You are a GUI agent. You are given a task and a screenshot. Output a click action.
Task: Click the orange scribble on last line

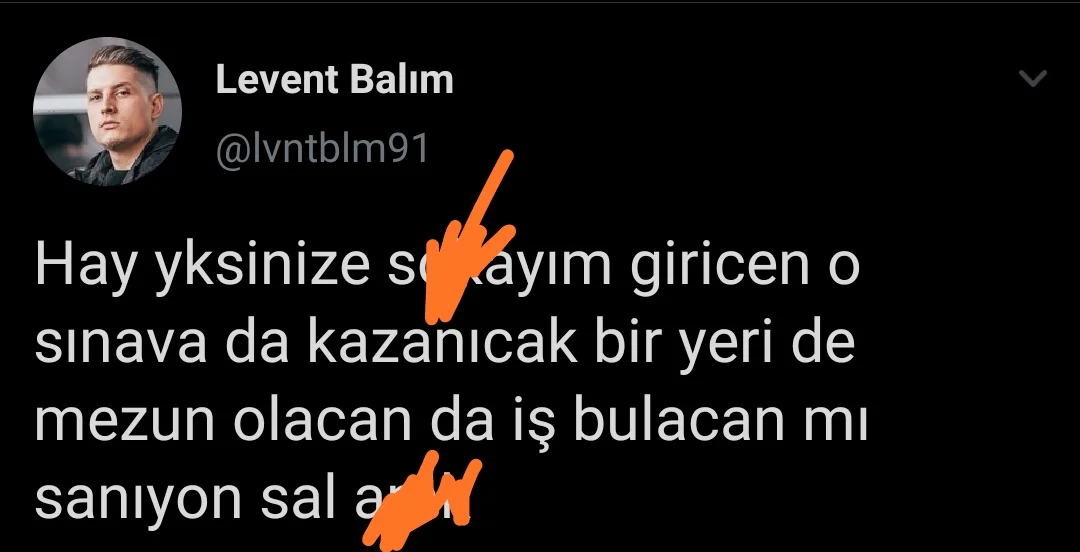point(422,498)
